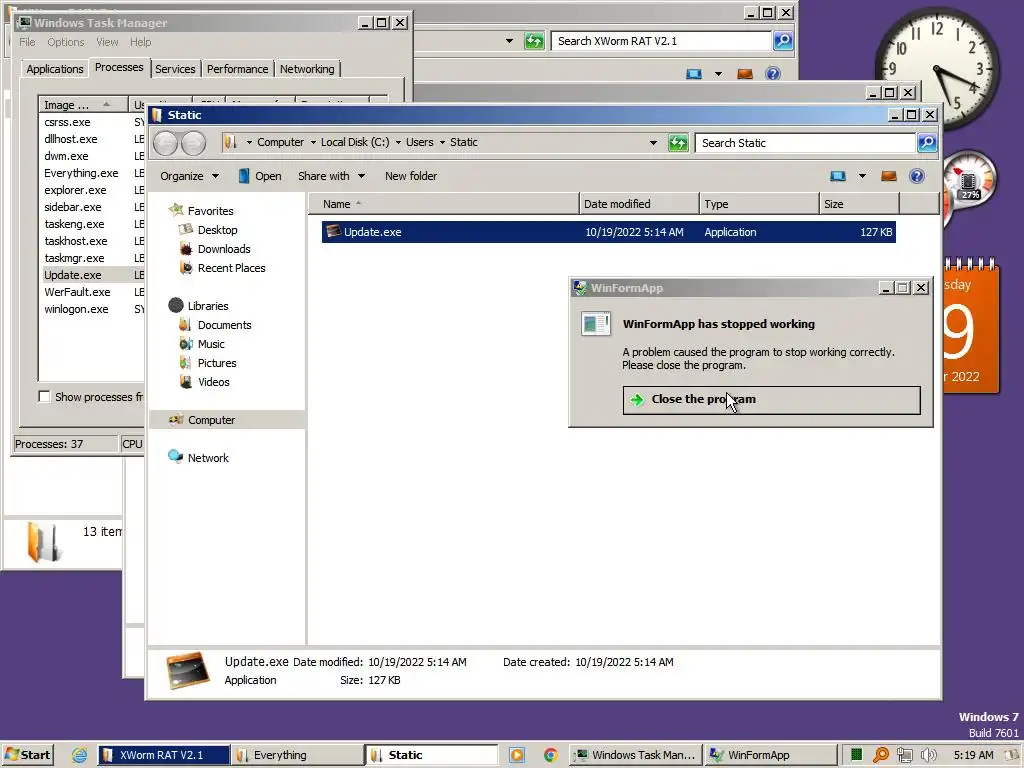Click search magnifier in Static window

pyautogui.click(x=927, y=142)
